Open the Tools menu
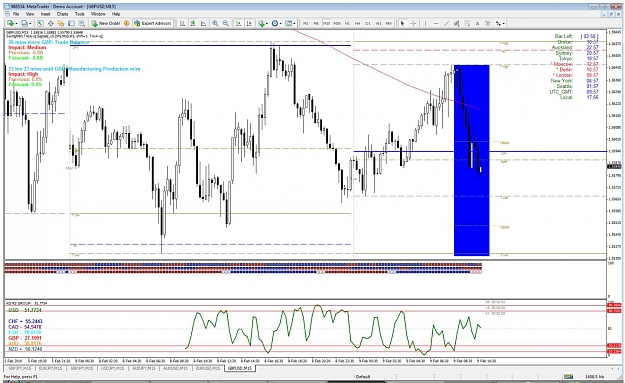 point(80,14)
